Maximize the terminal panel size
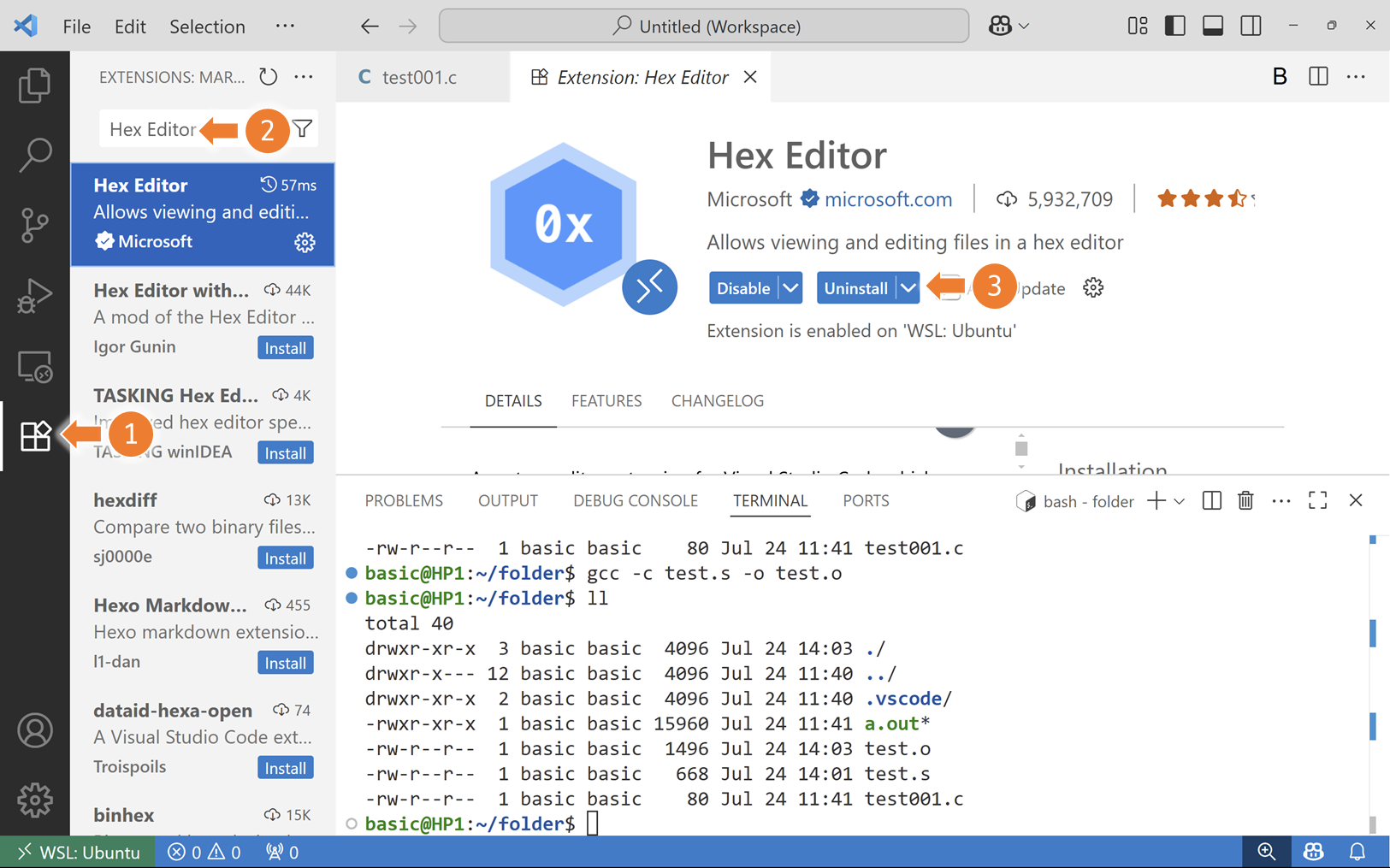This screenshot has height=868, width=1390. (x=1318, y=501)
